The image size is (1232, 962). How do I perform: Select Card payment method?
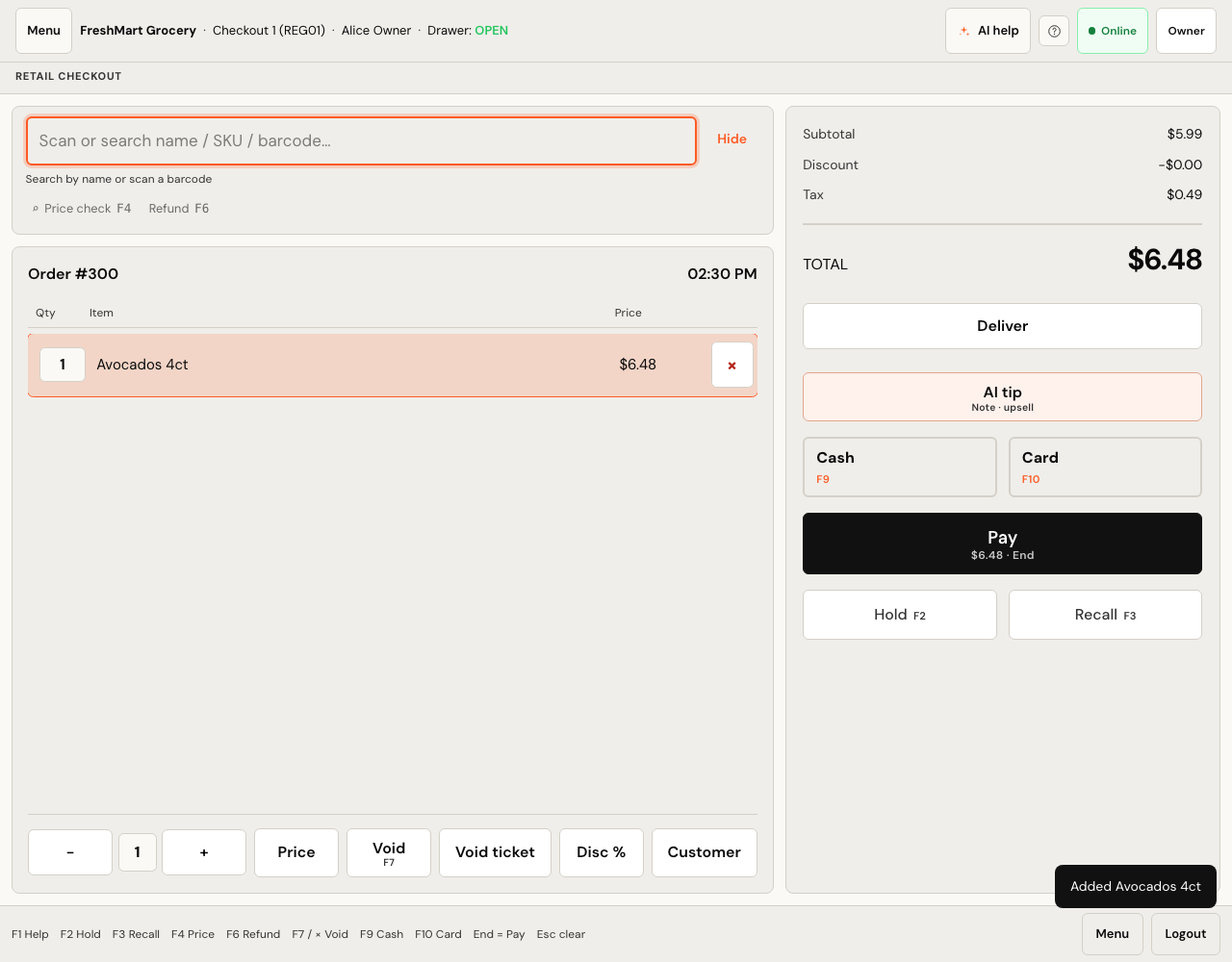[x=1105, y=468]
